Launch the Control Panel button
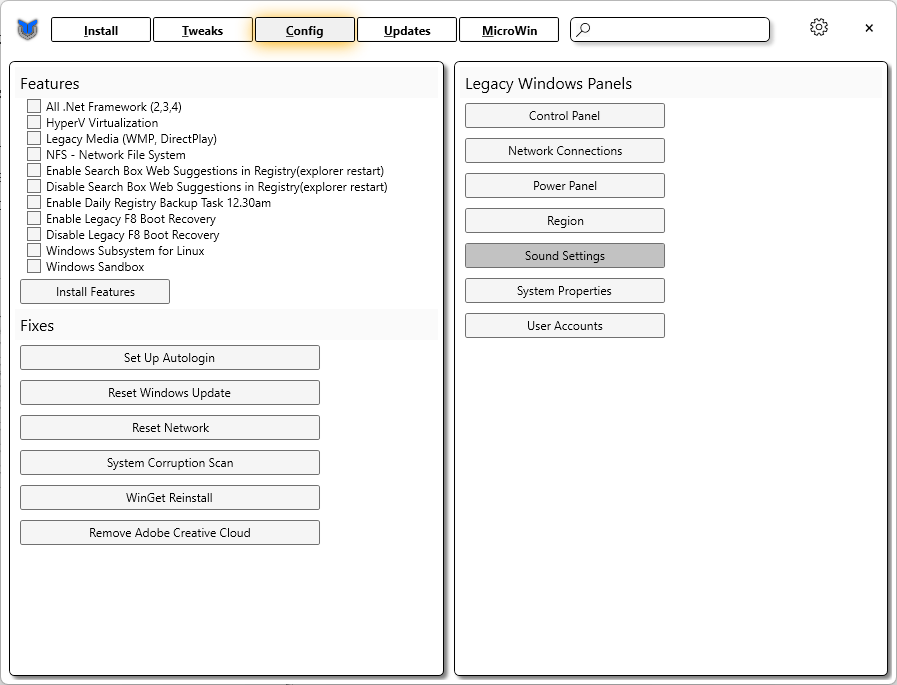Image resolution: width=897 pixels, height=685 pixels. (x=565, y=116)
